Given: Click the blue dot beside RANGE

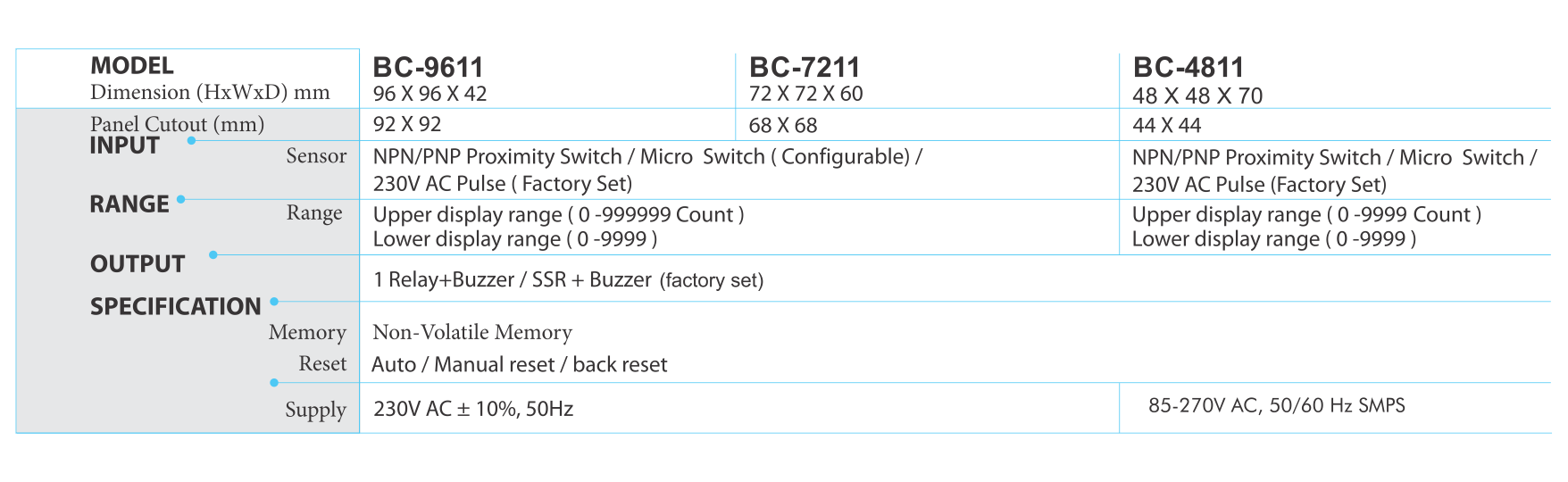Looking at the screenshot, I should pos(181,199).
